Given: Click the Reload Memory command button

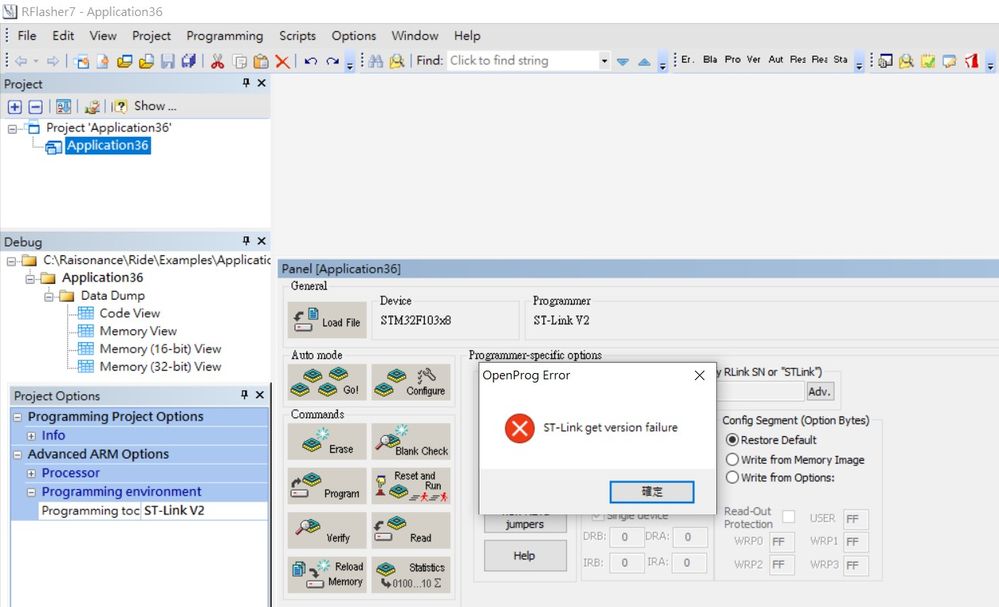Looking at the screenshot, I should pos(327,575).
